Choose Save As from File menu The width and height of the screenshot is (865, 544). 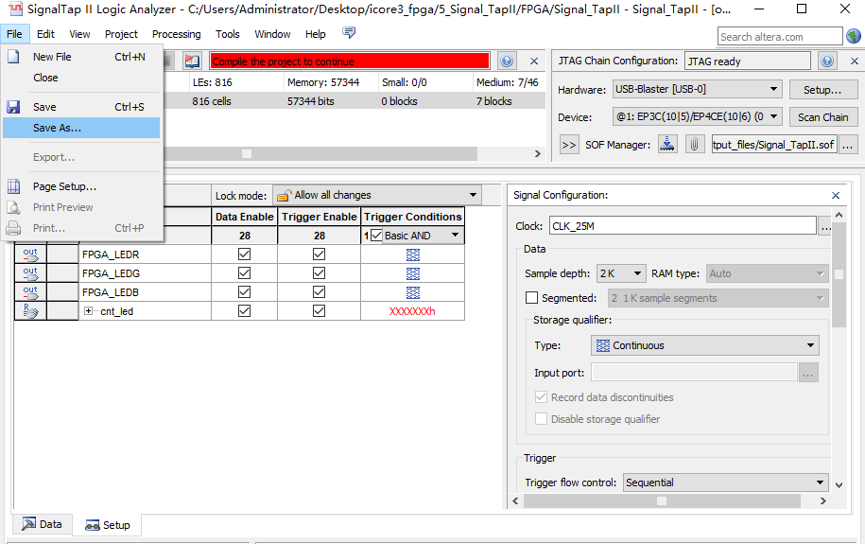pyautogui.click(x=57, y=128)
